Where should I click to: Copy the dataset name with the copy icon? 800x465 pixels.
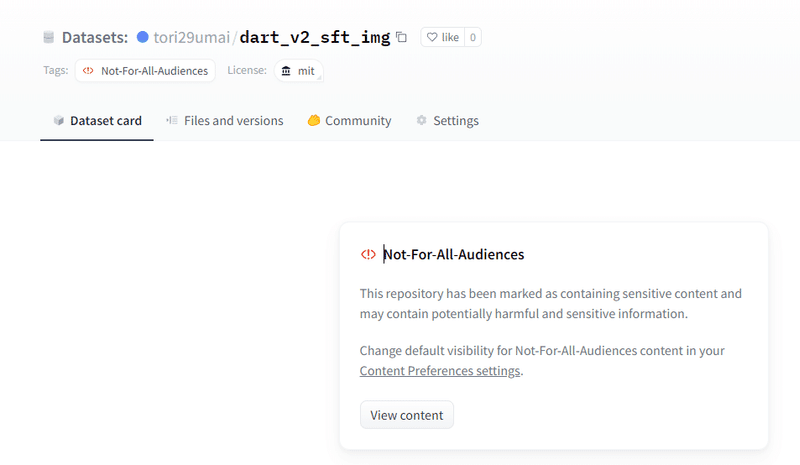tap(402, 38)
